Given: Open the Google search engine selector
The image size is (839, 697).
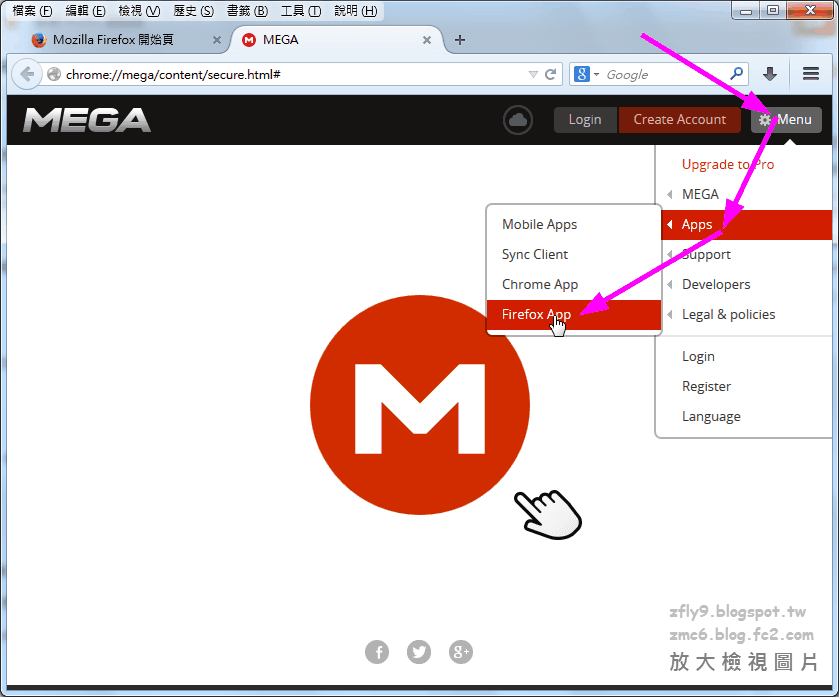Looking at the screenshot, I should click(586, 74).
